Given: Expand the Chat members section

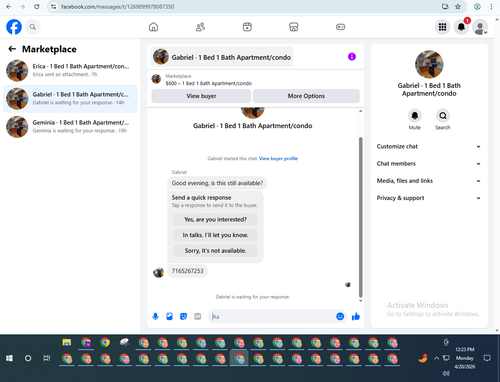Looking at the screenshot, I should coord(429,164).
